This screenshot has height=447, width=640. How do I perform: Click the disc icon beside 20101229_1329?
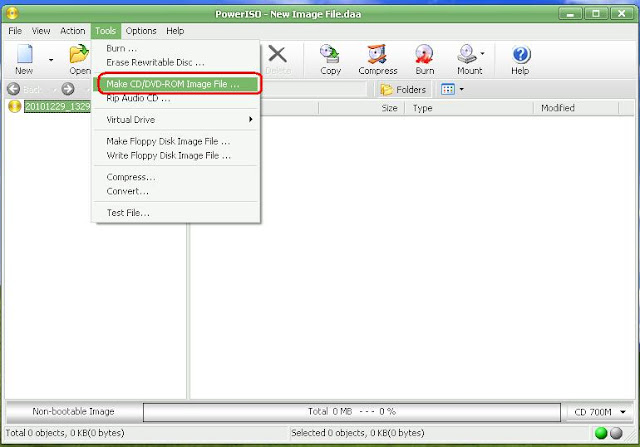(15, 107)
